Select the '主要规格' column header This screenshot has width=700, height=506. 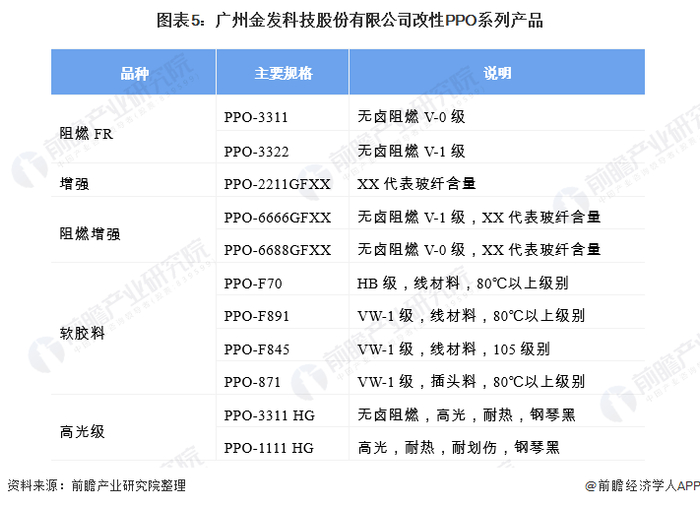pyautogui.click(x=283, y=73)
